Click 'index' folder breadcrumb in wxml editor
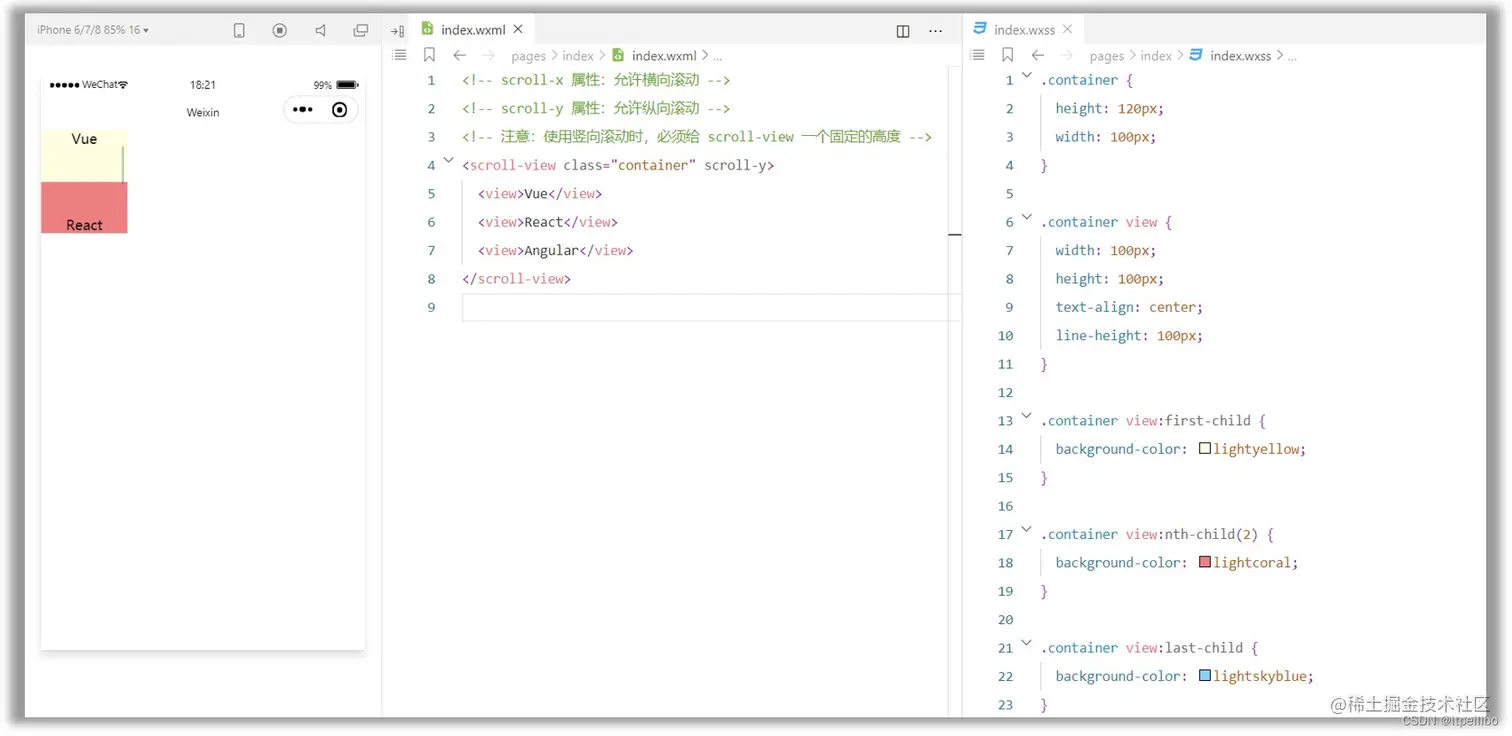Screen dimensions: 1512x736 pos(578,56)
